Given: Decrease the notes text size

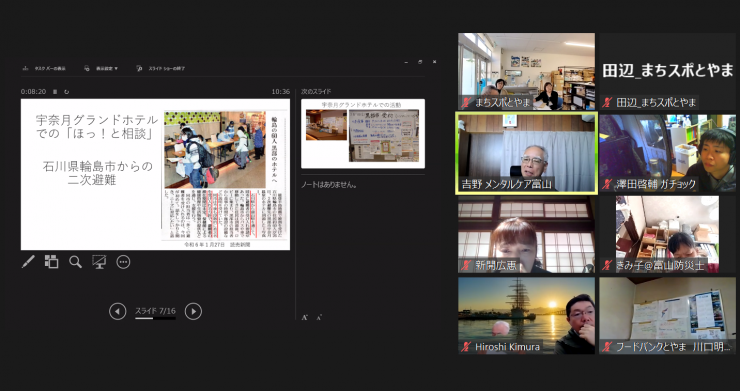Looking at the screenshot, I should coord(319,317).
